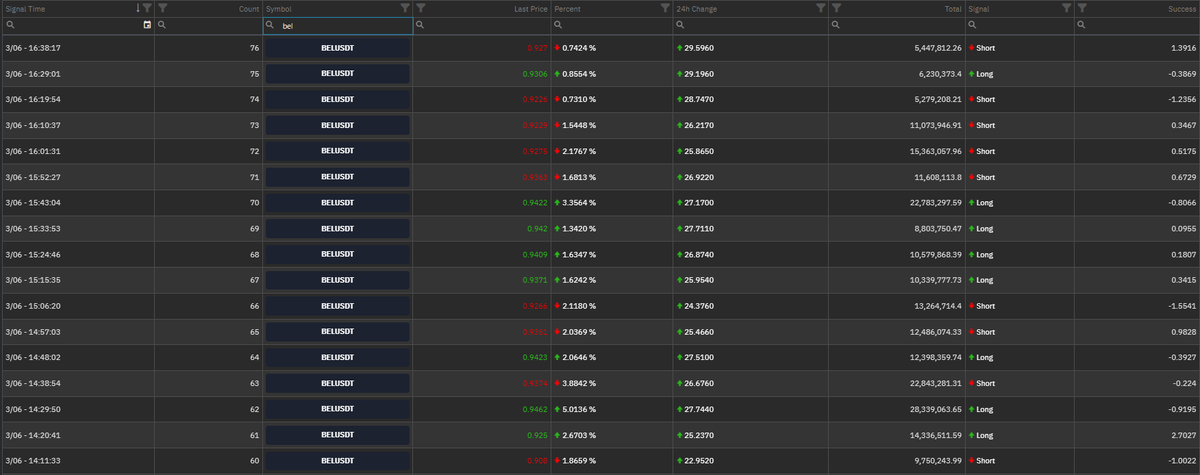Sort by the Signal Time column header
This screenshot has width=1200, height=475.
click(24, 8)
